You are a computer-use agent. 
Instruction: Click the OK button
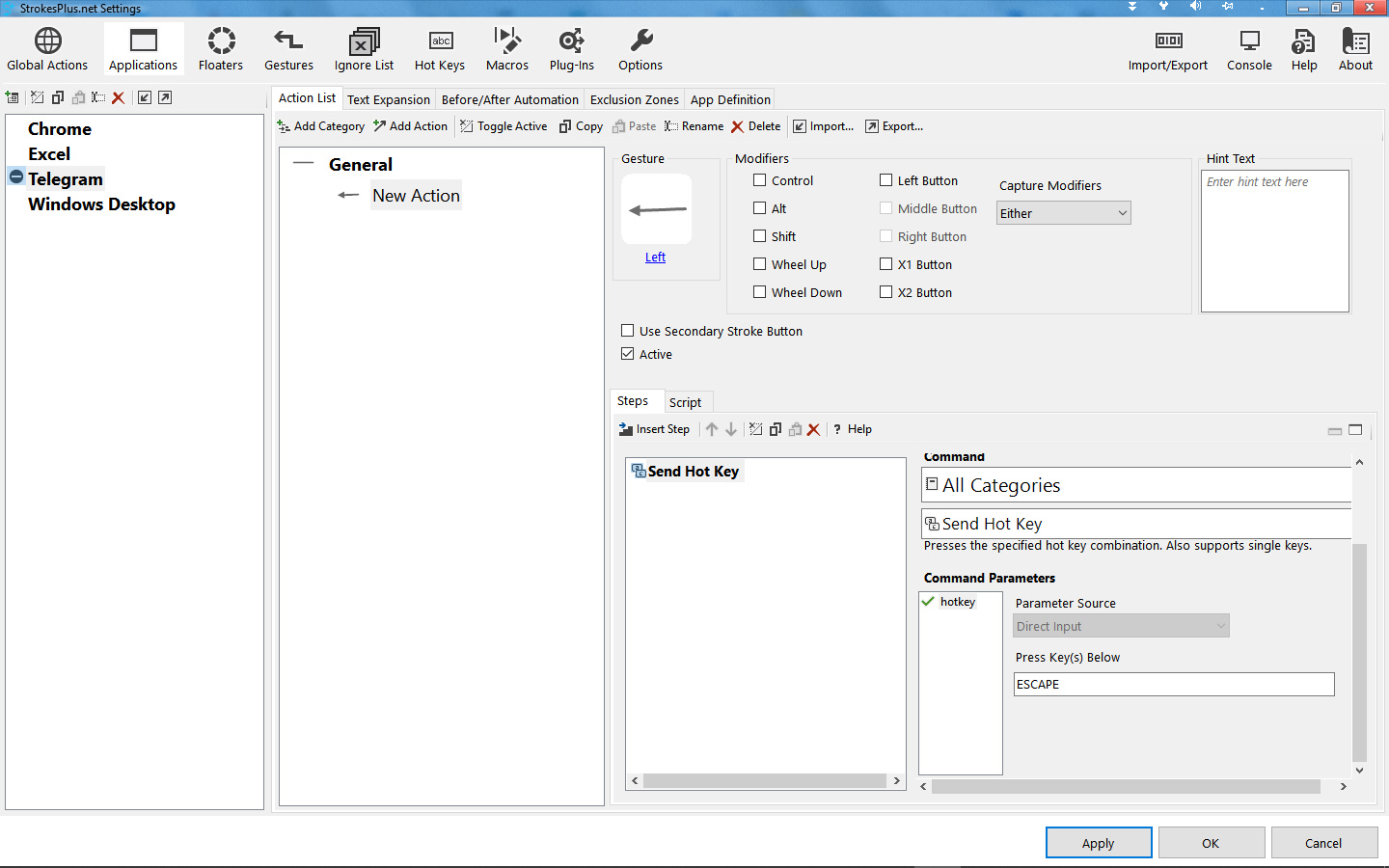(x=1212, y=843)
